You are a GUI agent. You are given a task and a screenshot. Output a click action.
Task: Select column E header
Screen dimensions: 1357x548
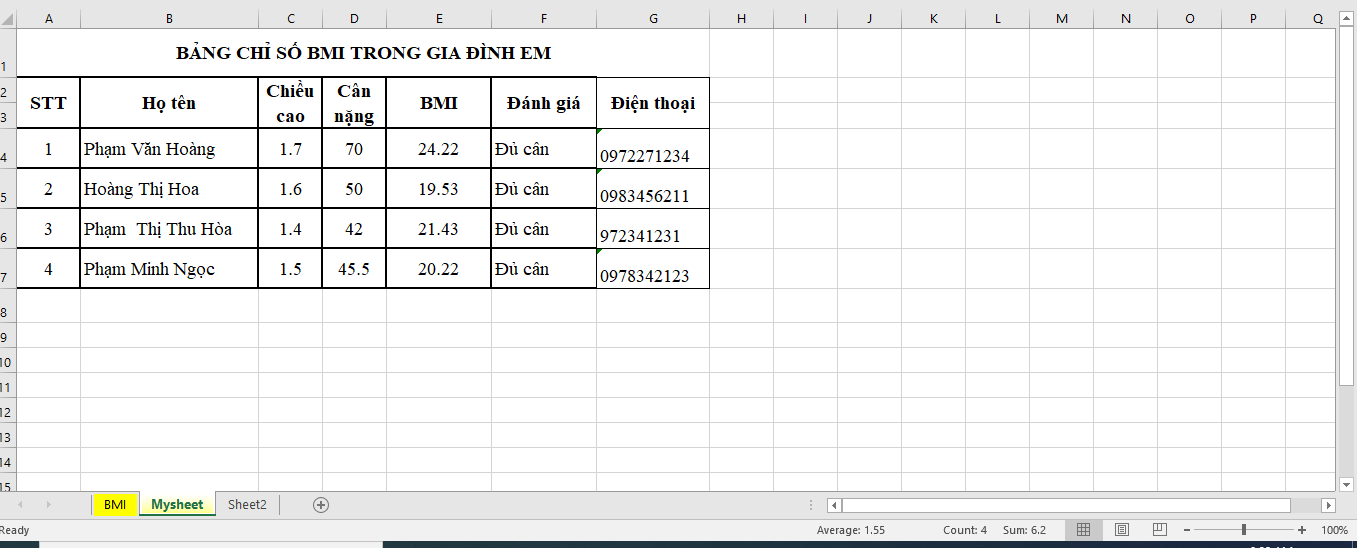[x=439, y=19]
